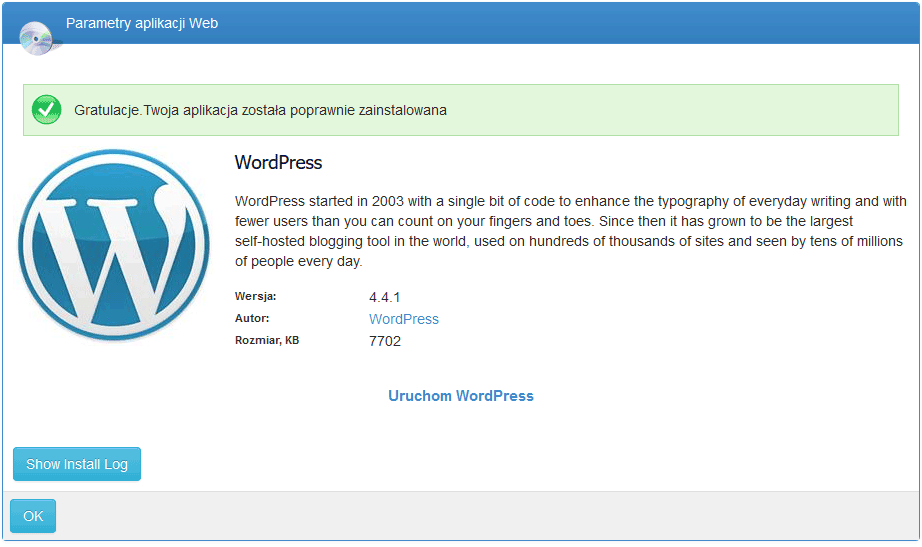The image size is (922, 547).
Task: Click the Rozmiar, KB label
Action: point(267,341)
